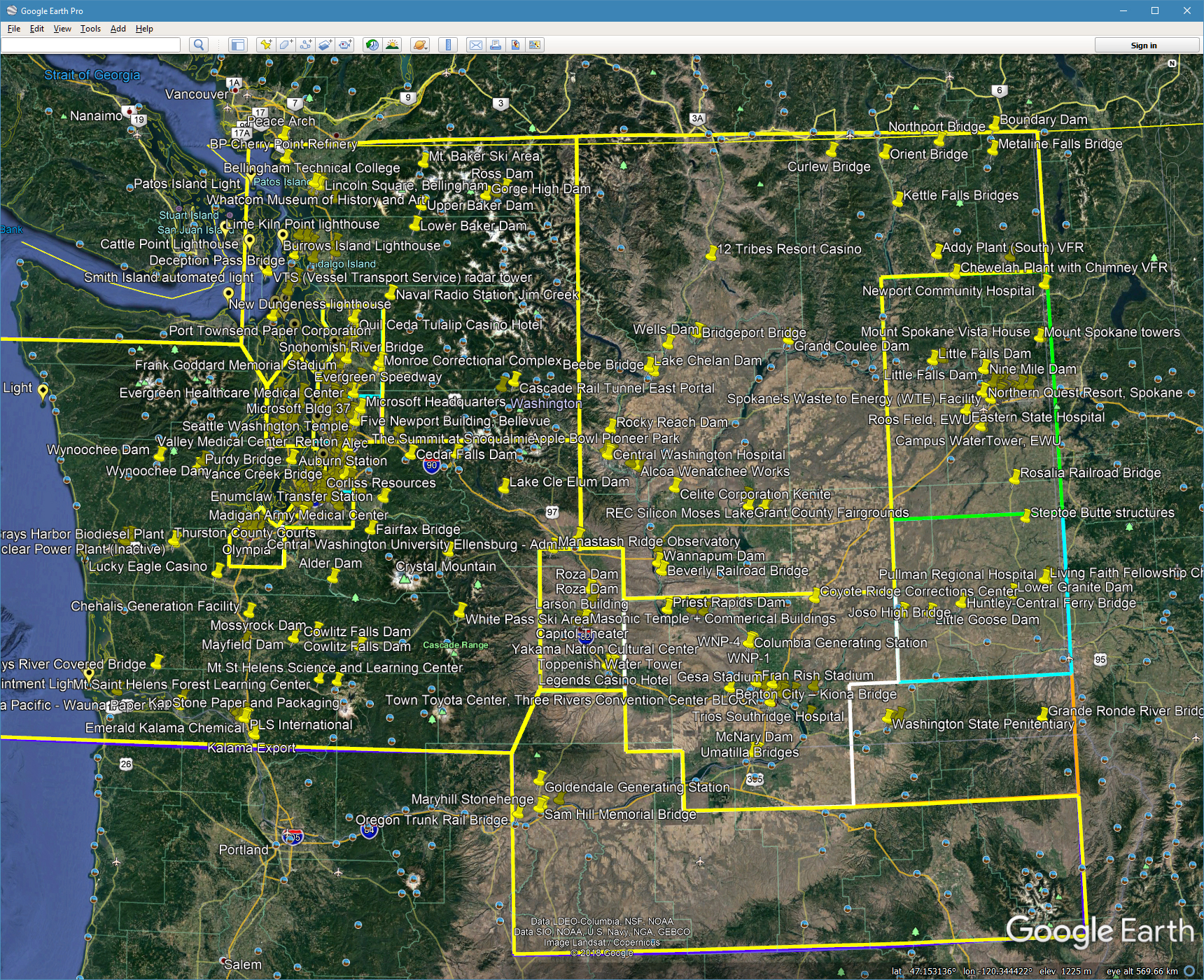Image resolution: width=1204 pixels, height=980 pixels.
Task: Click the Portland city label
Action: [x=244, y=850]
